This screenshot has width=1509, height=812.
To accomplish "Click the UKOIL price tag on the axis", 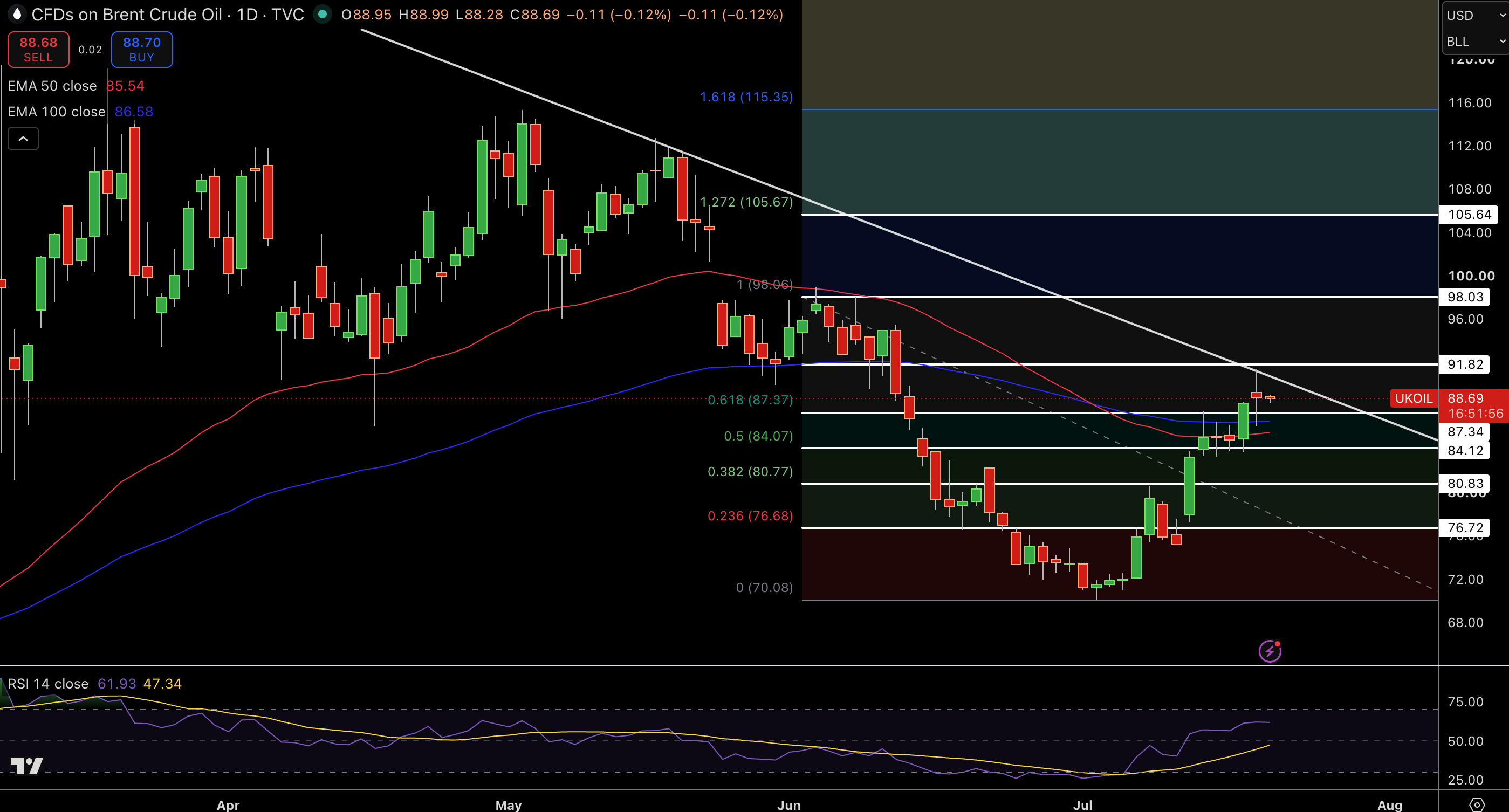I will pos(1413,398).
